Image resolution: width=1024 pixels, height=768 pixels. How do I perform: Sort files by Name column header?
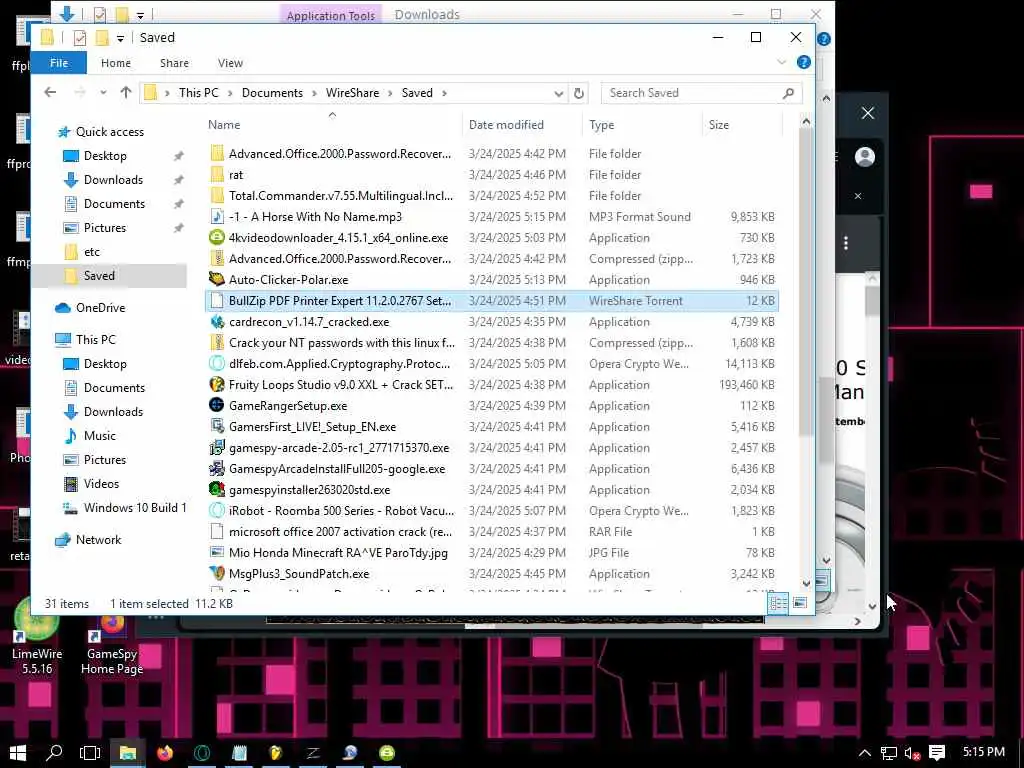point(224,125)
